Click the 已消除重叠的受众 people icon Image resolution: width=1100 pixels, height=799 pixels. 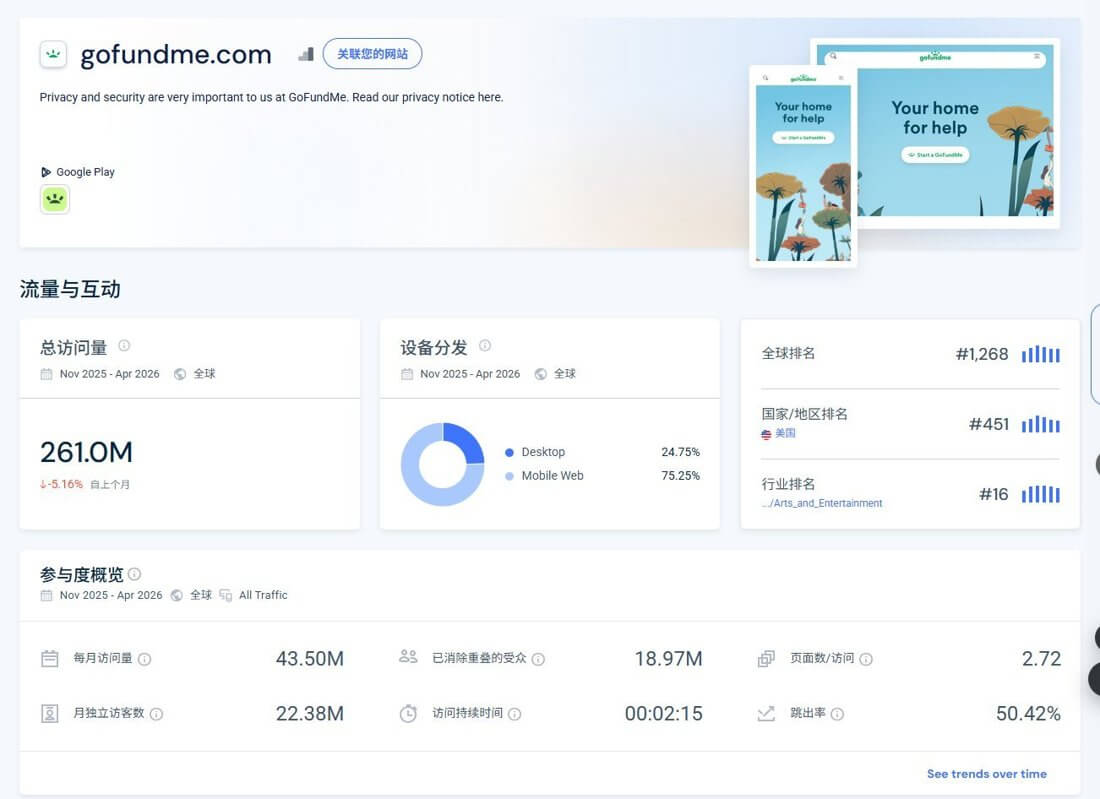(408, 657)
